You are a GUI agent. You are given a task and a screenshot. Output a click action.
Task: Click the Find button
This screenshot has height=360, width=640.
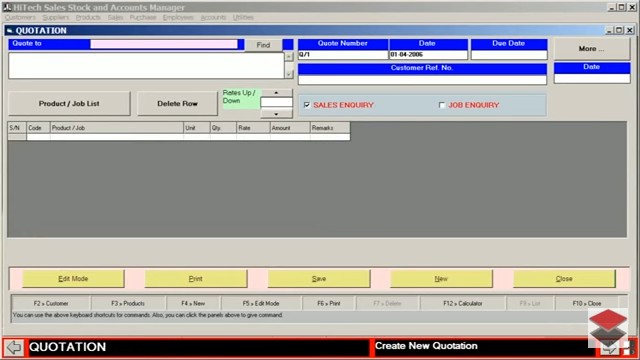[263, 45]
